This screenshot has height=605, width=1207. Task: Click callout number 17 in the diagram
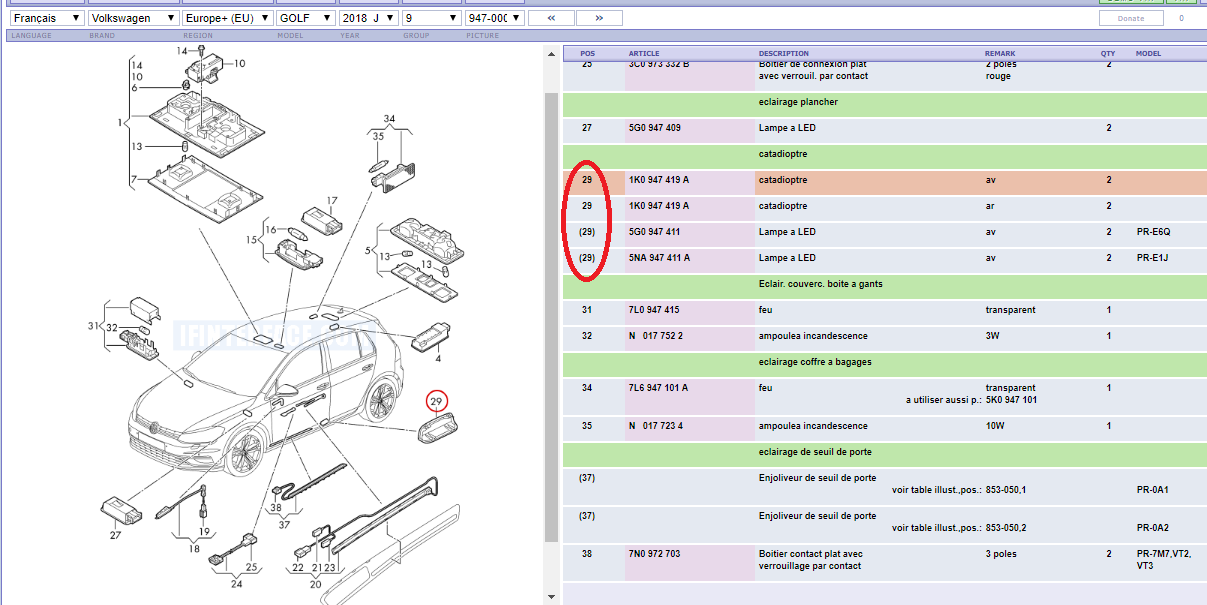[332, 200]
